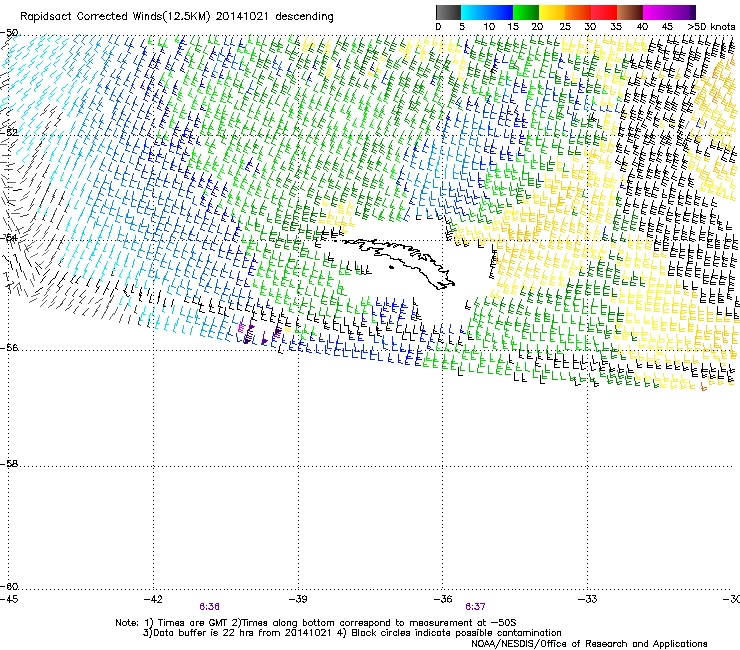Click the '>50 knots' legend label

tap(711, 27)
